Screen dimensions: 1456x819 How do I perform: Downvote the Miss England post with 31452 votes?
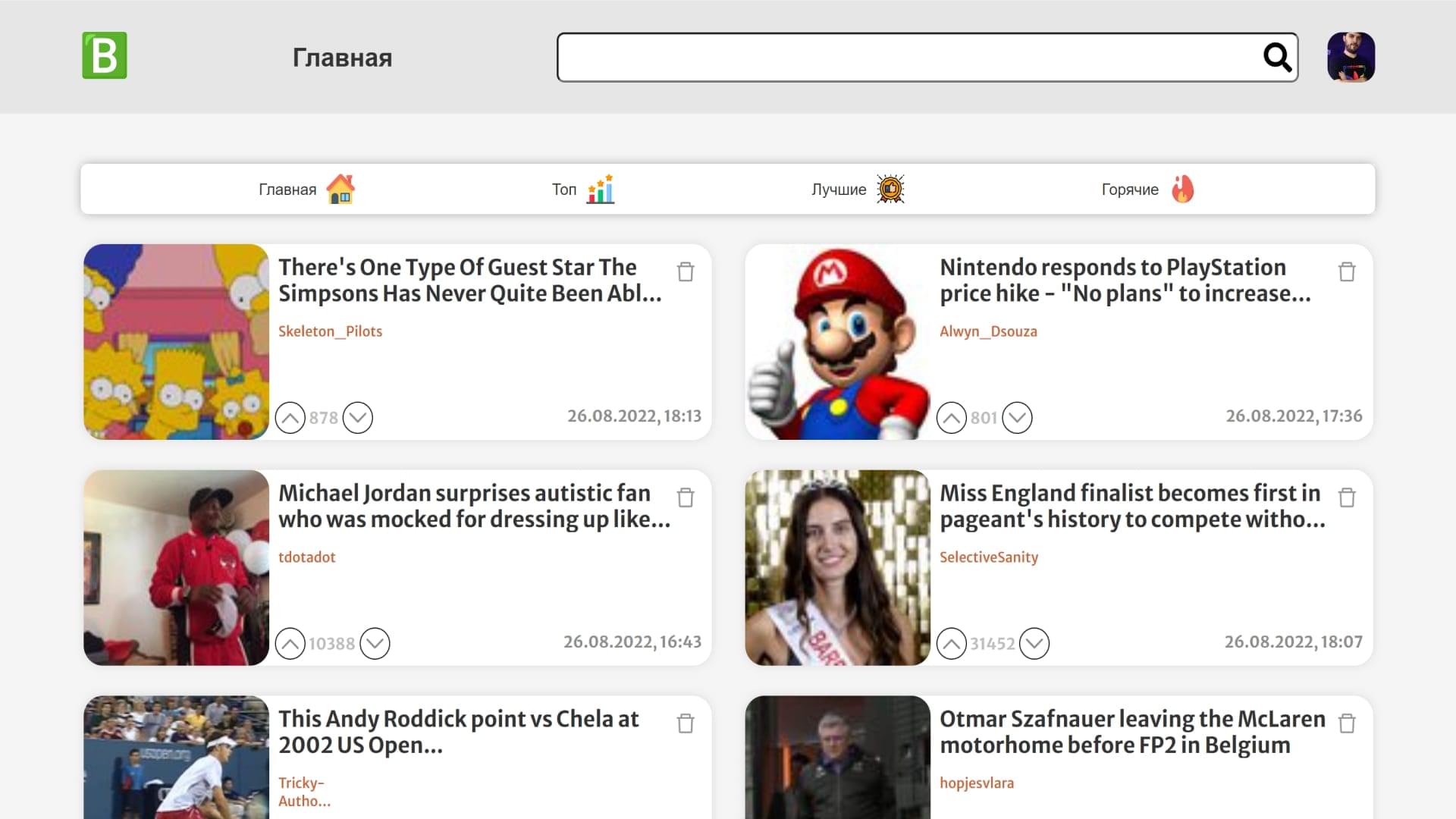point(1034,644)
